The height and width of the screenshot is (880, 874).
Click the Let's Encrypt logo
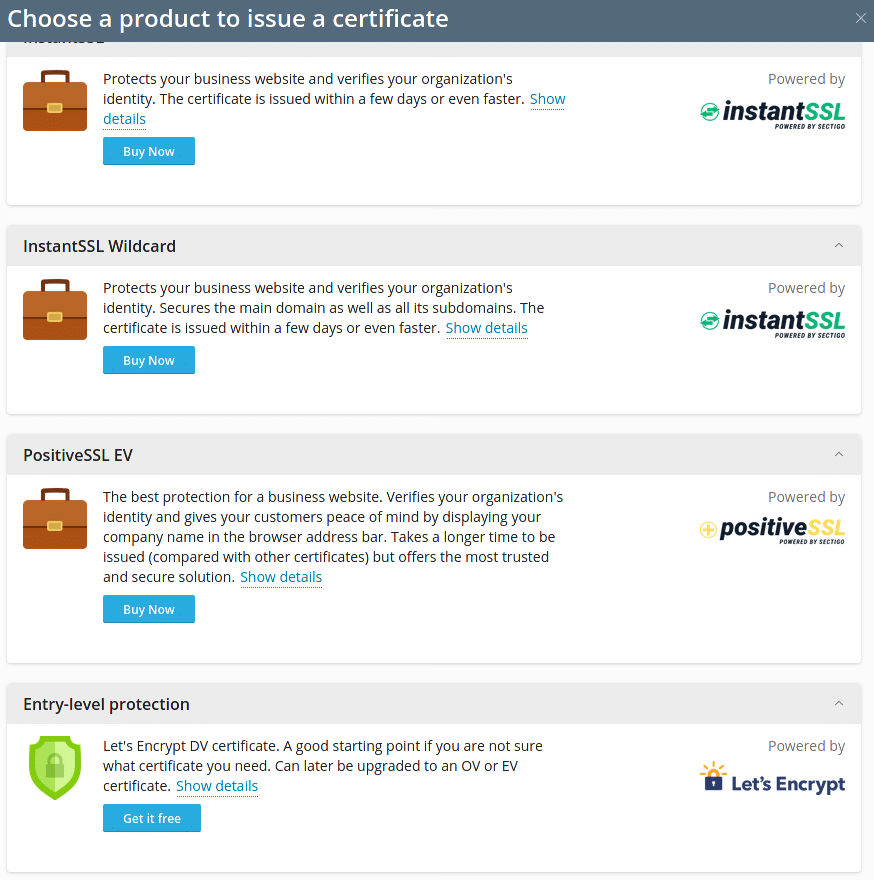pyautogui.click(x=772, y=778)
